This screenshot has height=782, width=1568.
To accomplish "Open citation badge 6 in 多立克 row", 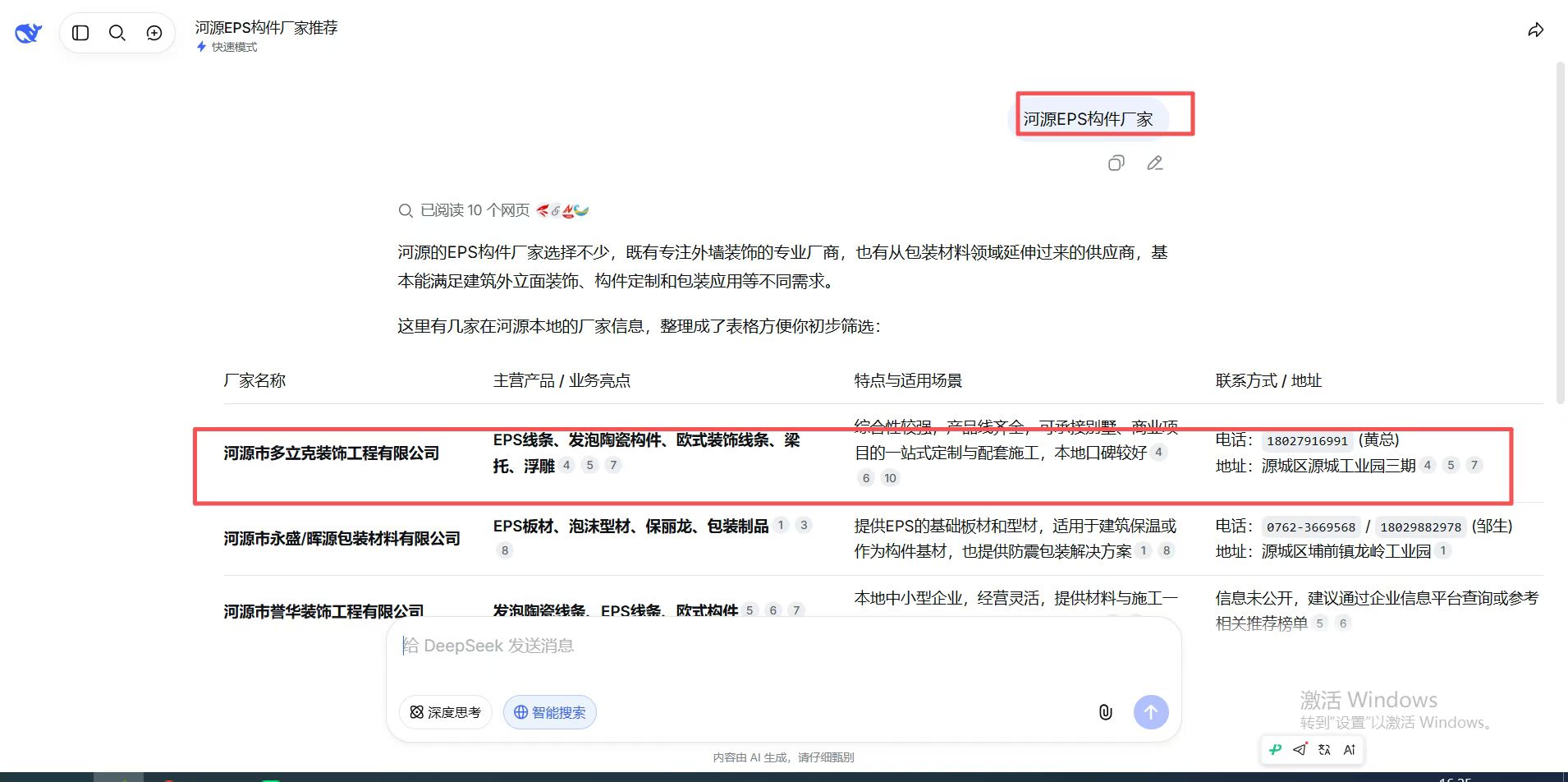I will point(865,478).
